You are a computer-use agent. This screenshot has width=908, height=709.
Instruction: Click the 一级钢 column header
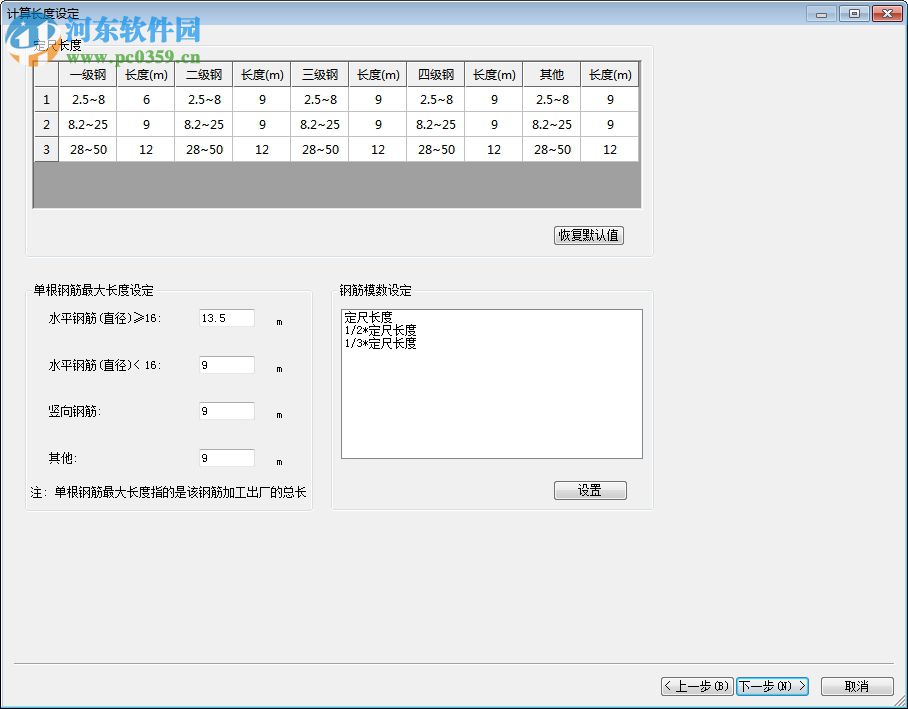click(86, 74)
